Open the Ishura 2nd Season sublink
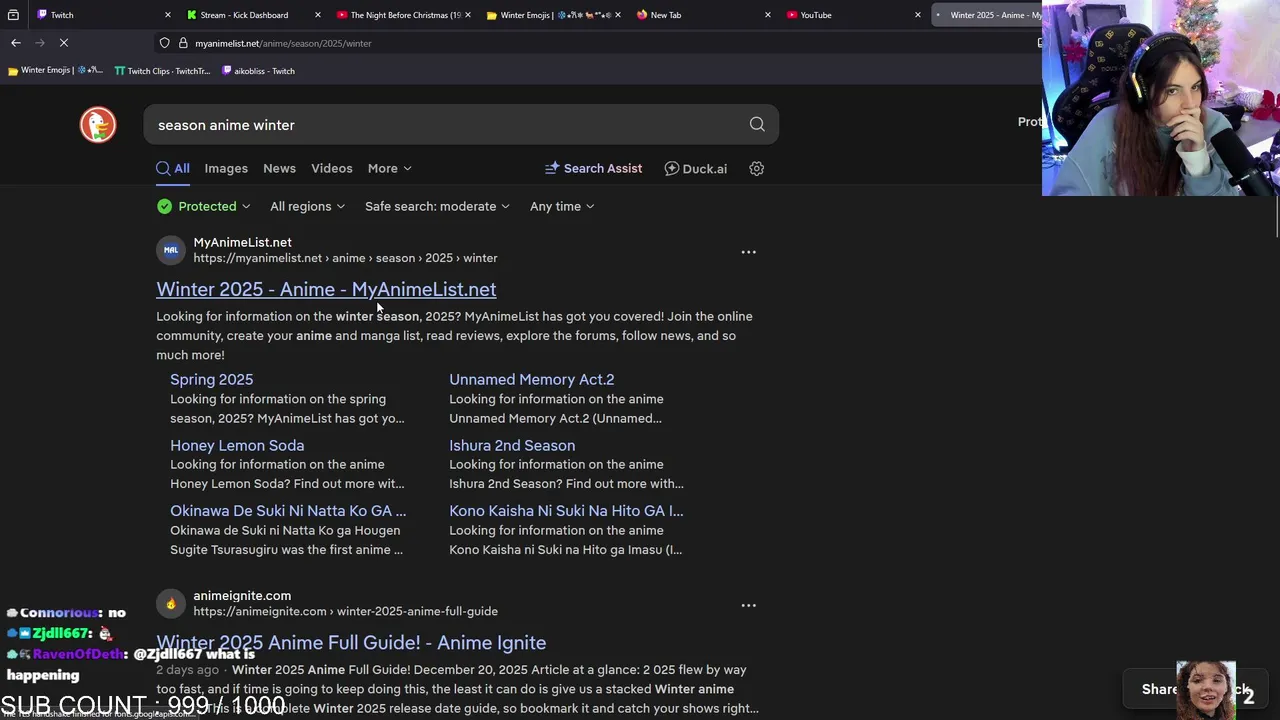Screen dimensions: 1280x720 point(512,446)
